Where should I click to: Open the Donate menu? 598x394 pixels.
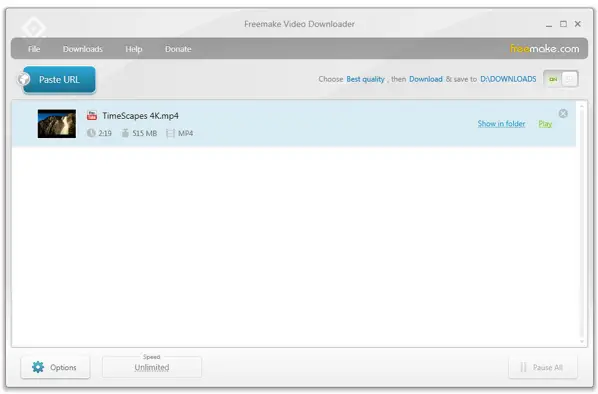pos(178,49)
